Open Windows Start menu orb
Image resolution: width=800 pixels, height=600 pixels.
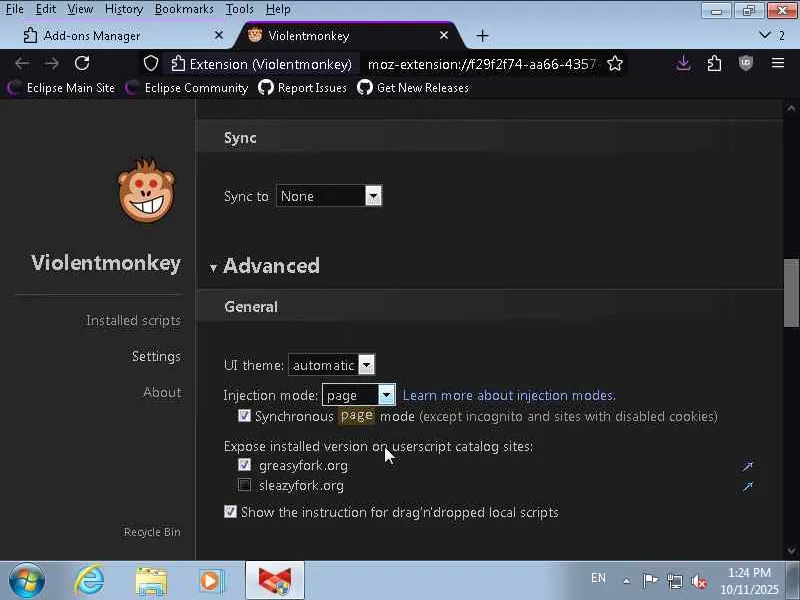[x=27, y=581]
